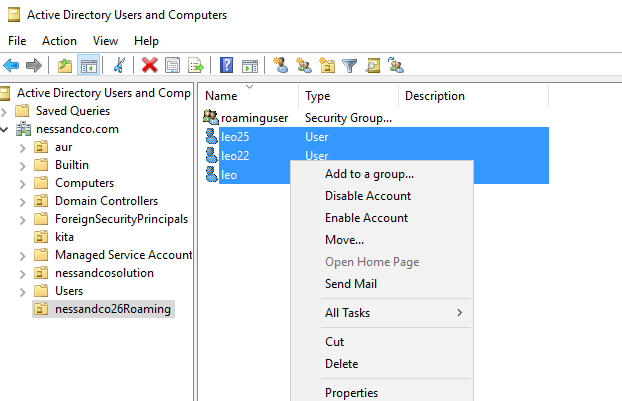Expand the ForeignSecurityPrincipals tree node
Image resolution: width=622 pixels, height=401 pixels.
[23, 220]
